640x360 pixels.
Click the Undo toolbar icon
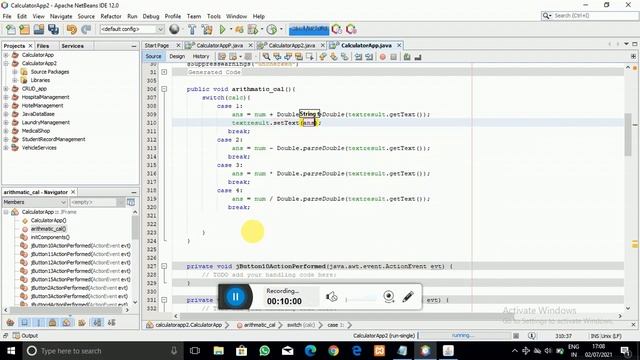tap(72, 29)
